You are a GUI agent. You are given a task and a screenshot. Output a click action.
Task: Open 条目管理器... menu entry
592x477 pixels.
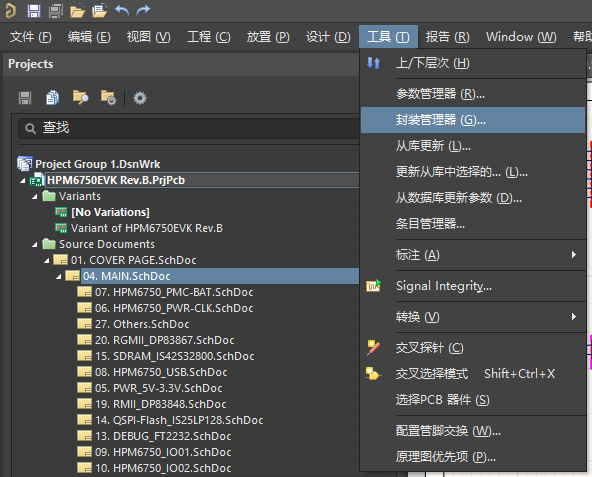pos(473,224)
